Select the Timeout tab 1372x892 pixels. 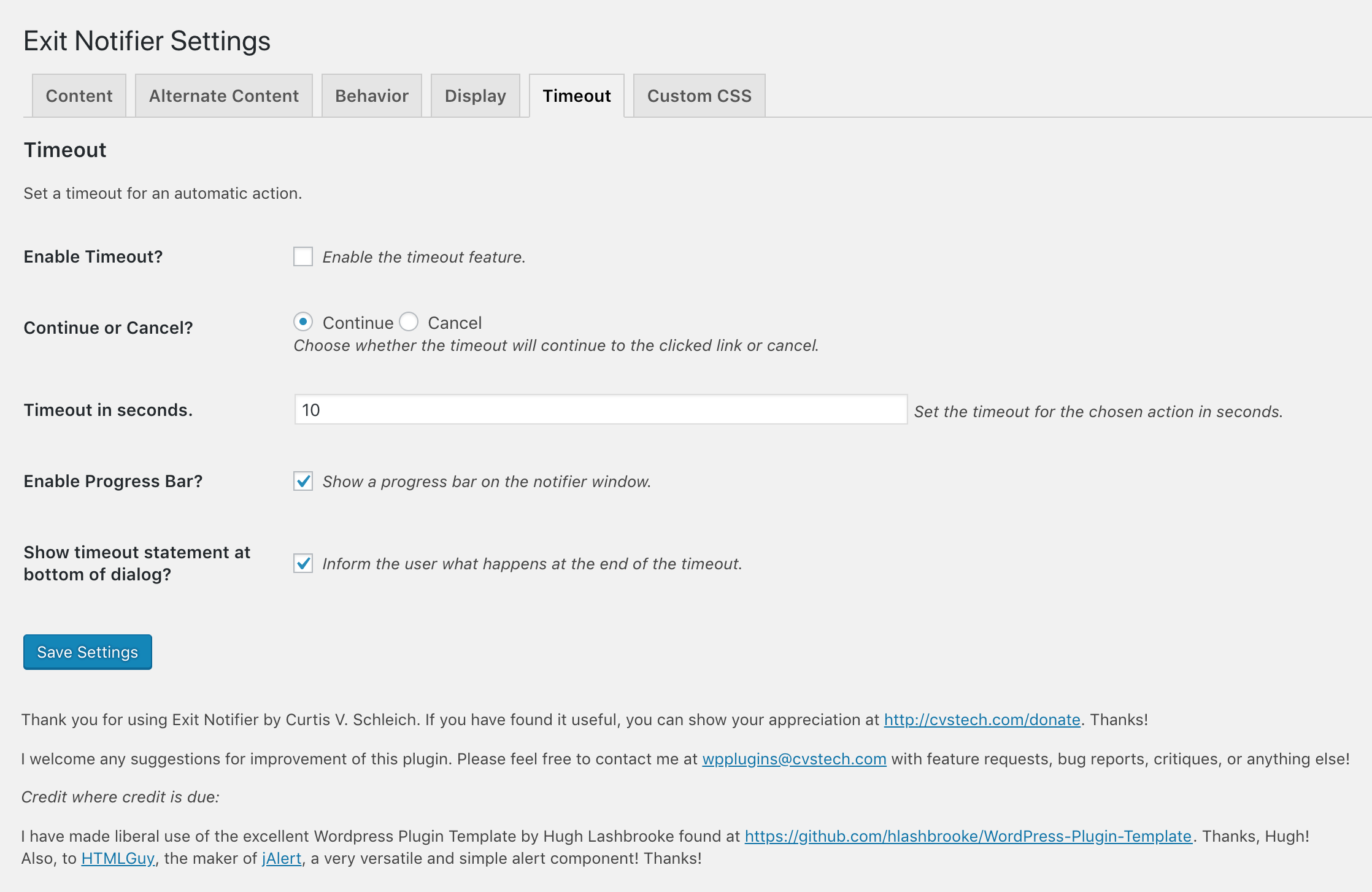click(577, 96)
